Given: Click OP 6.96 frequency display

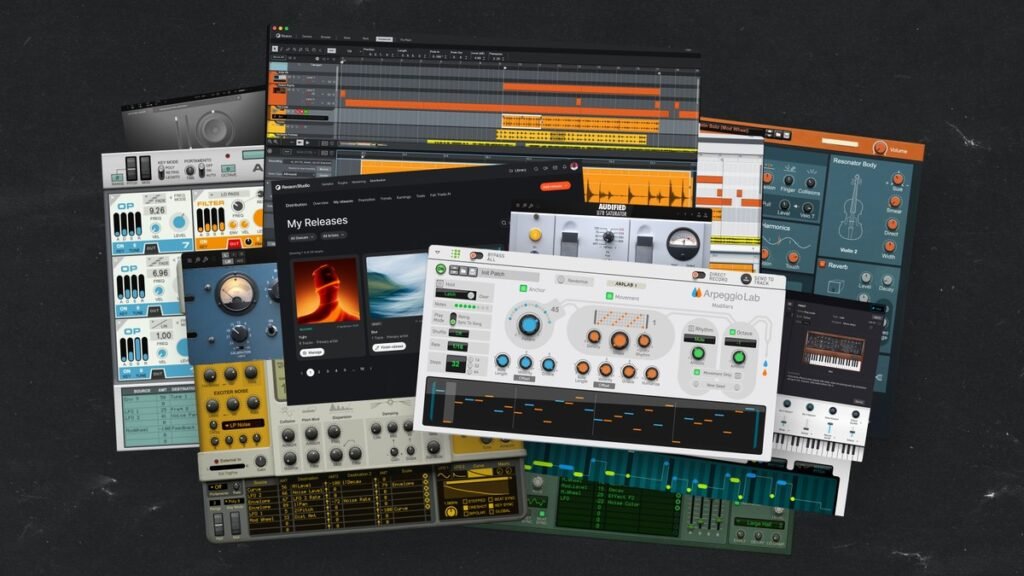Looking at the screenshot, I should pyautogui.click(x=160, y=273).
